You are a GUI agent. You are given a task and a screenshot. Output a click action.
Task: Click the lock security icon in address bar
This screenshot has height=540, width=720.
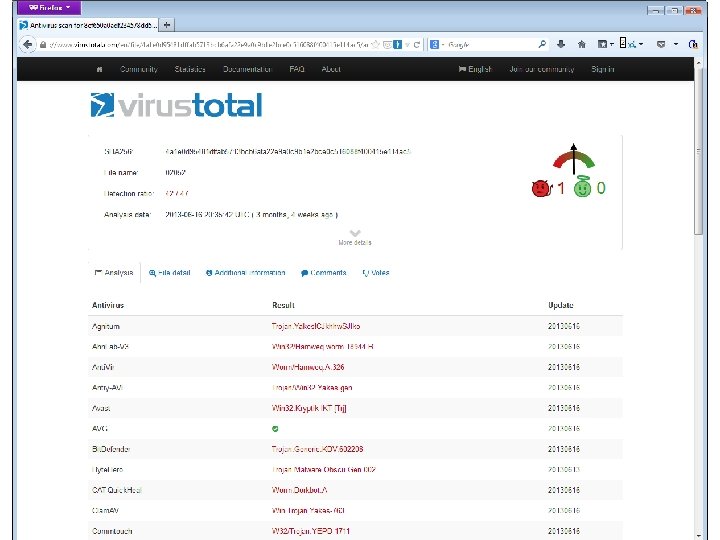(x=43, y=45)
